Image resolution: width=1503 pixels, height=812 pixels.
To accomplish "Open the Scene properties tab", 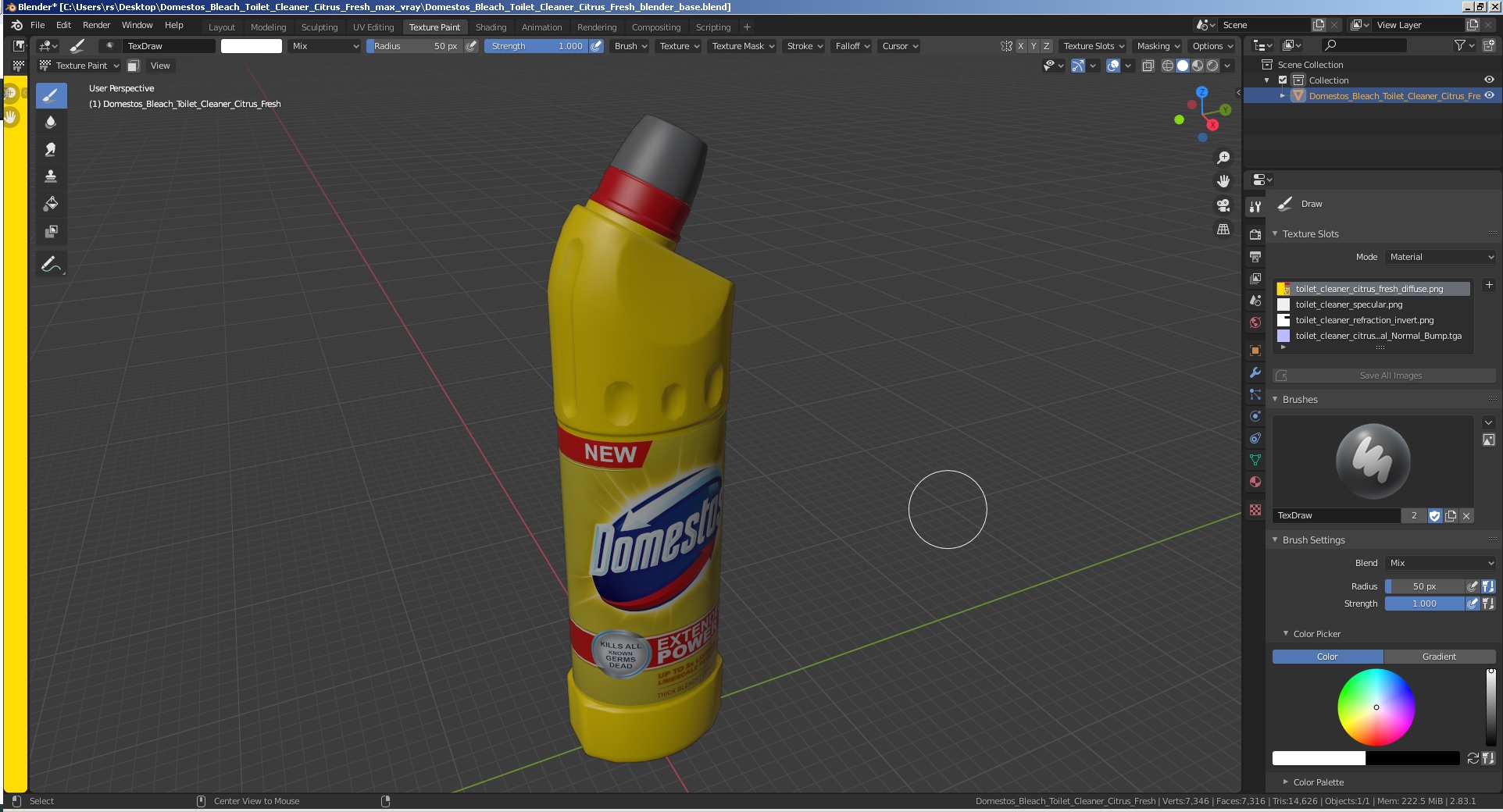I will click(1255, 300).
